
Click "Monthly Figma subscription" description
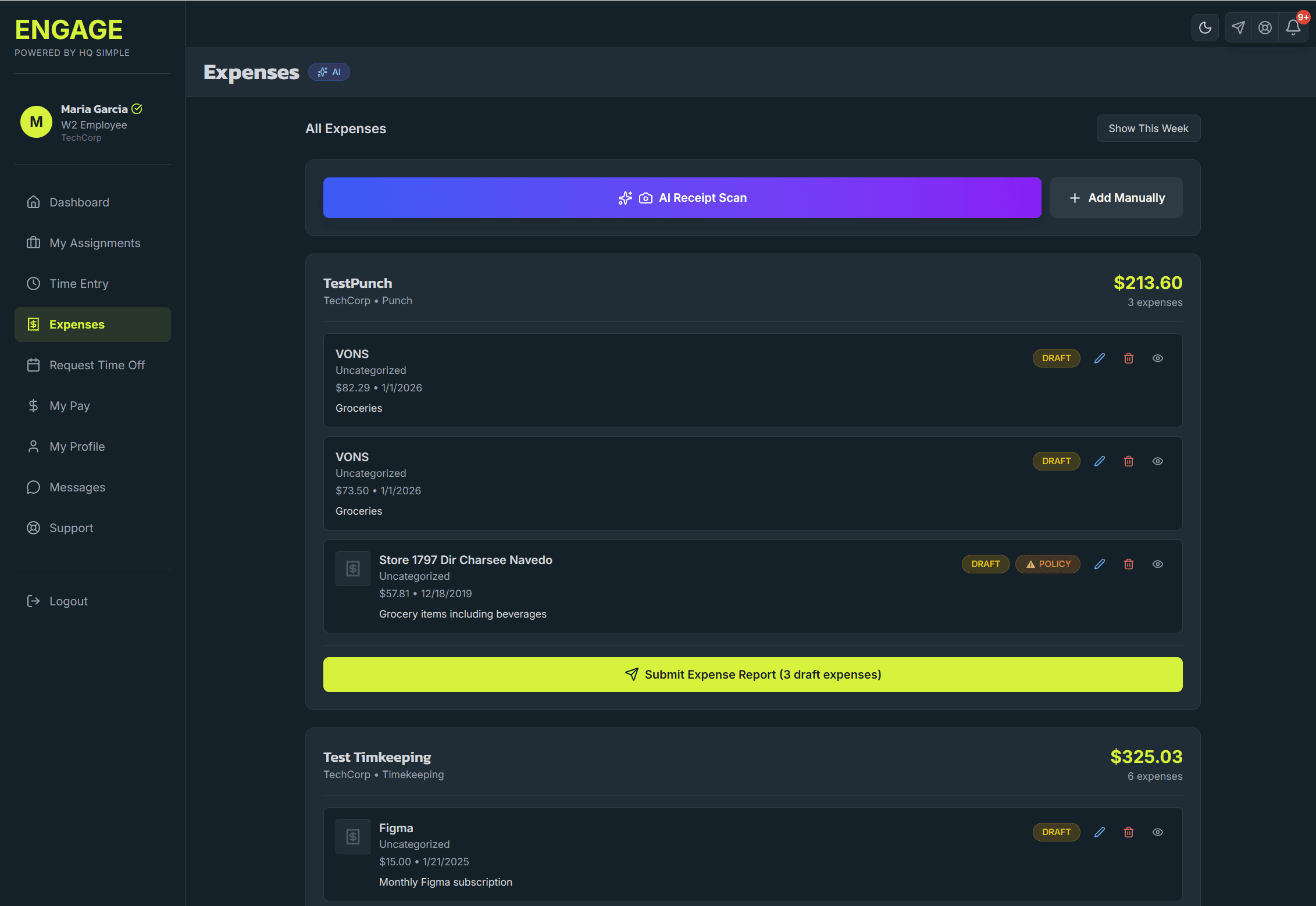(445, 882)
